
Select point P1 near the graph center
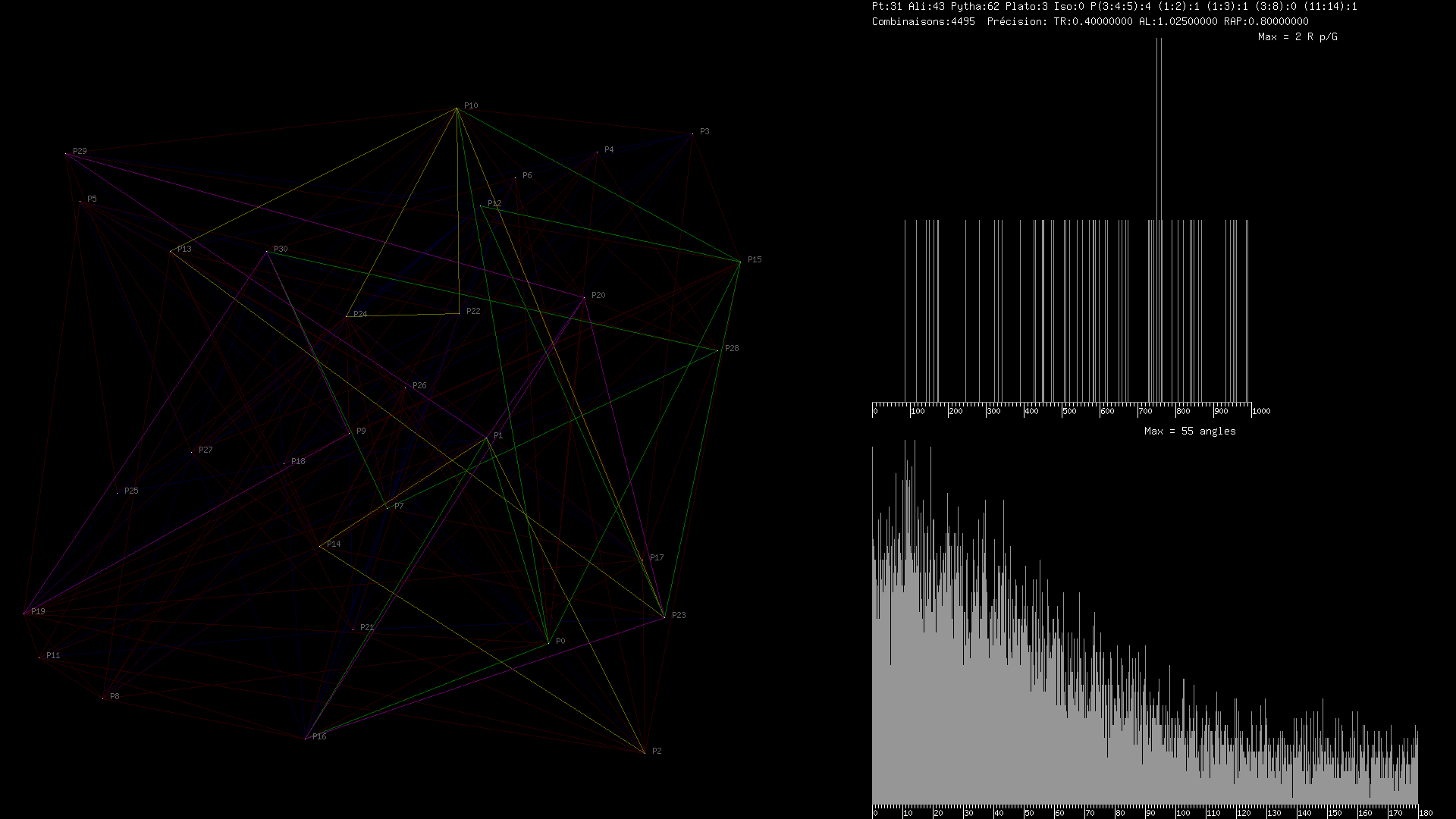[x=487, y=438]
